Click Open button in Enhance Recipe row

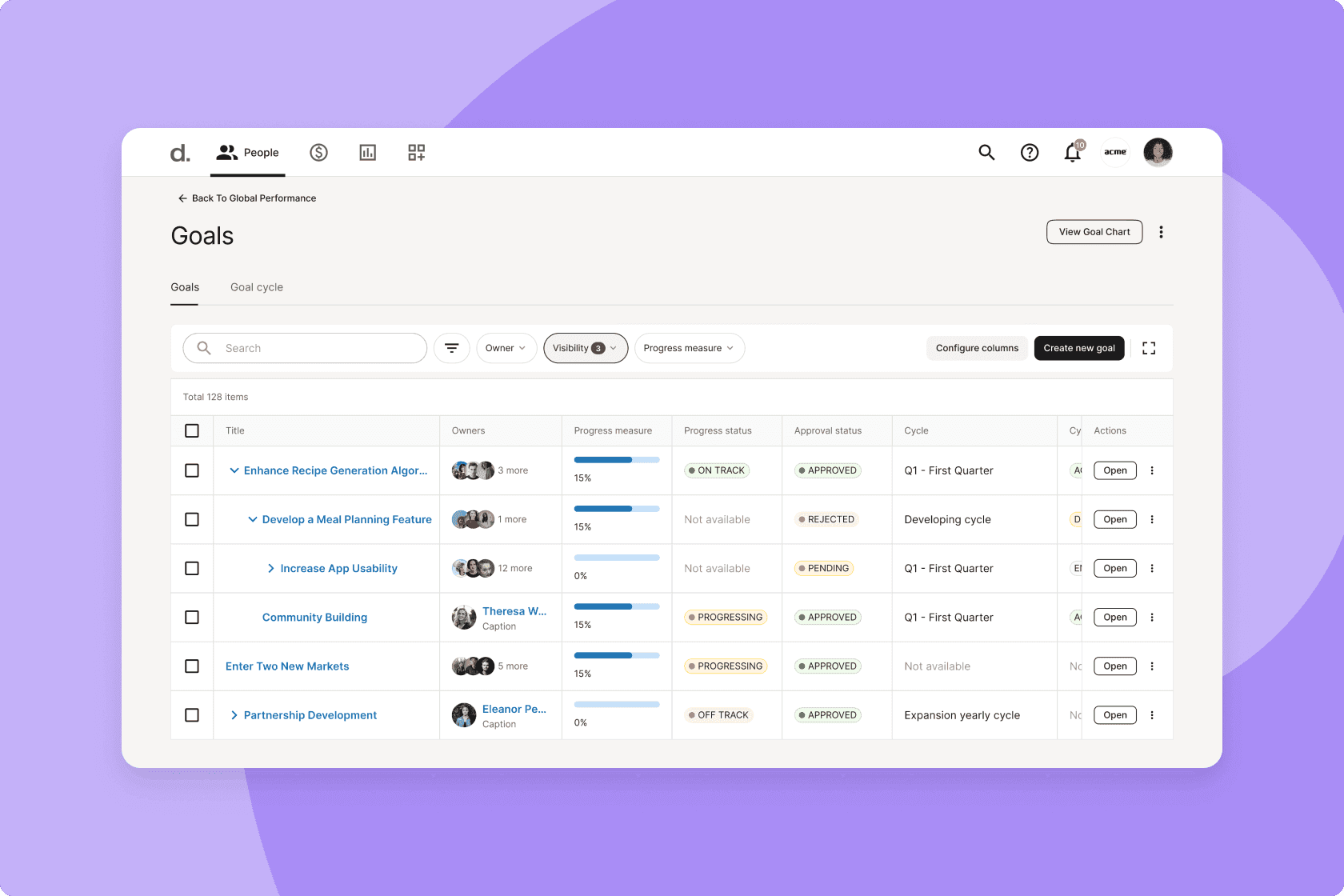click(x=1115, y=470)
